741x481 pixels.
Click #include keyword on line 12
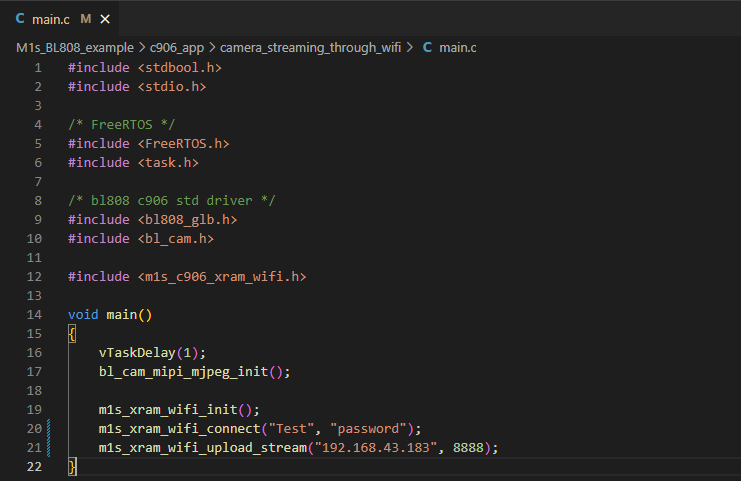coord(99,277)
